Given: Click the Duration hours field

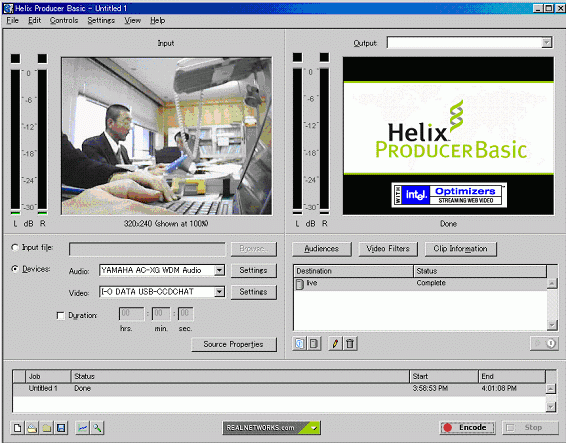Looking at the screenshot, I should (131, 313).
